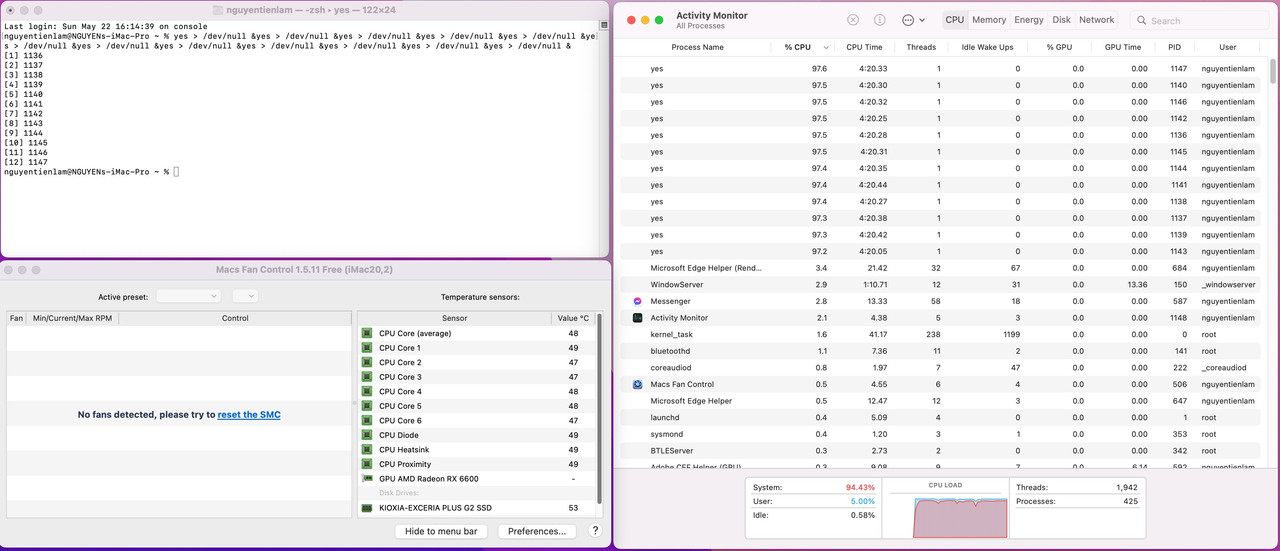Viewport: 1280px width, 551px height.
Task: Select the CPU Core 2 sensor icon
Action: click(x=366, y=362)
